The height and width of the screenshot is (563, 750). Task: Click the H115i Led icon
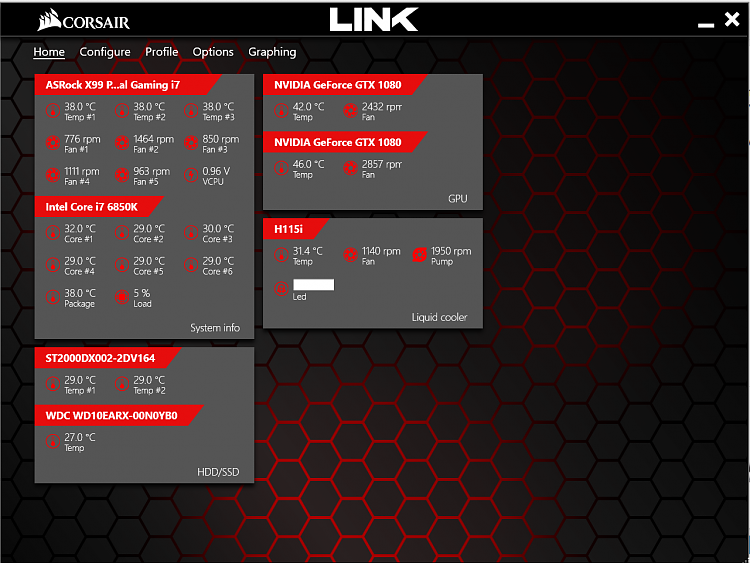point(281,289)
